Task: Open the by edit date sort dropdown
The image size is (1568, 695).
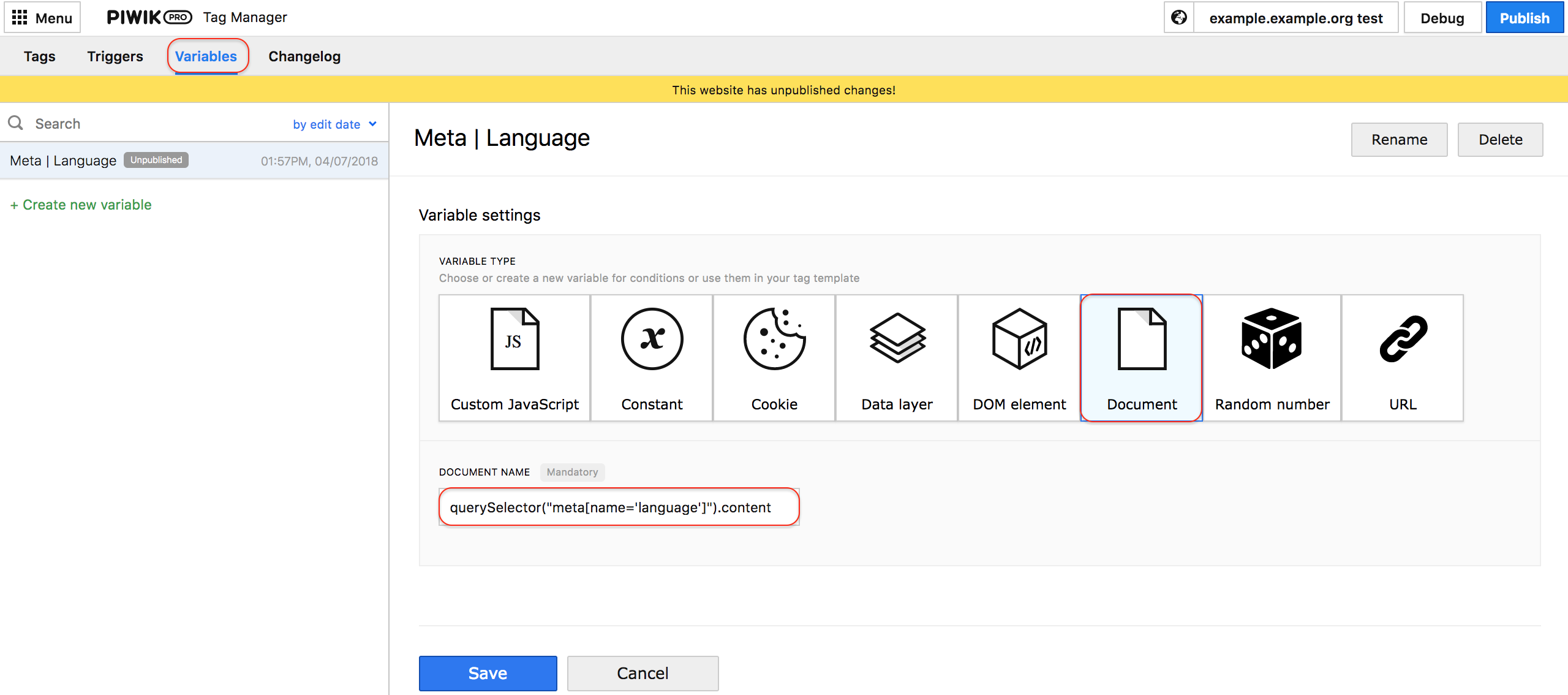Action: pos(334,124)
